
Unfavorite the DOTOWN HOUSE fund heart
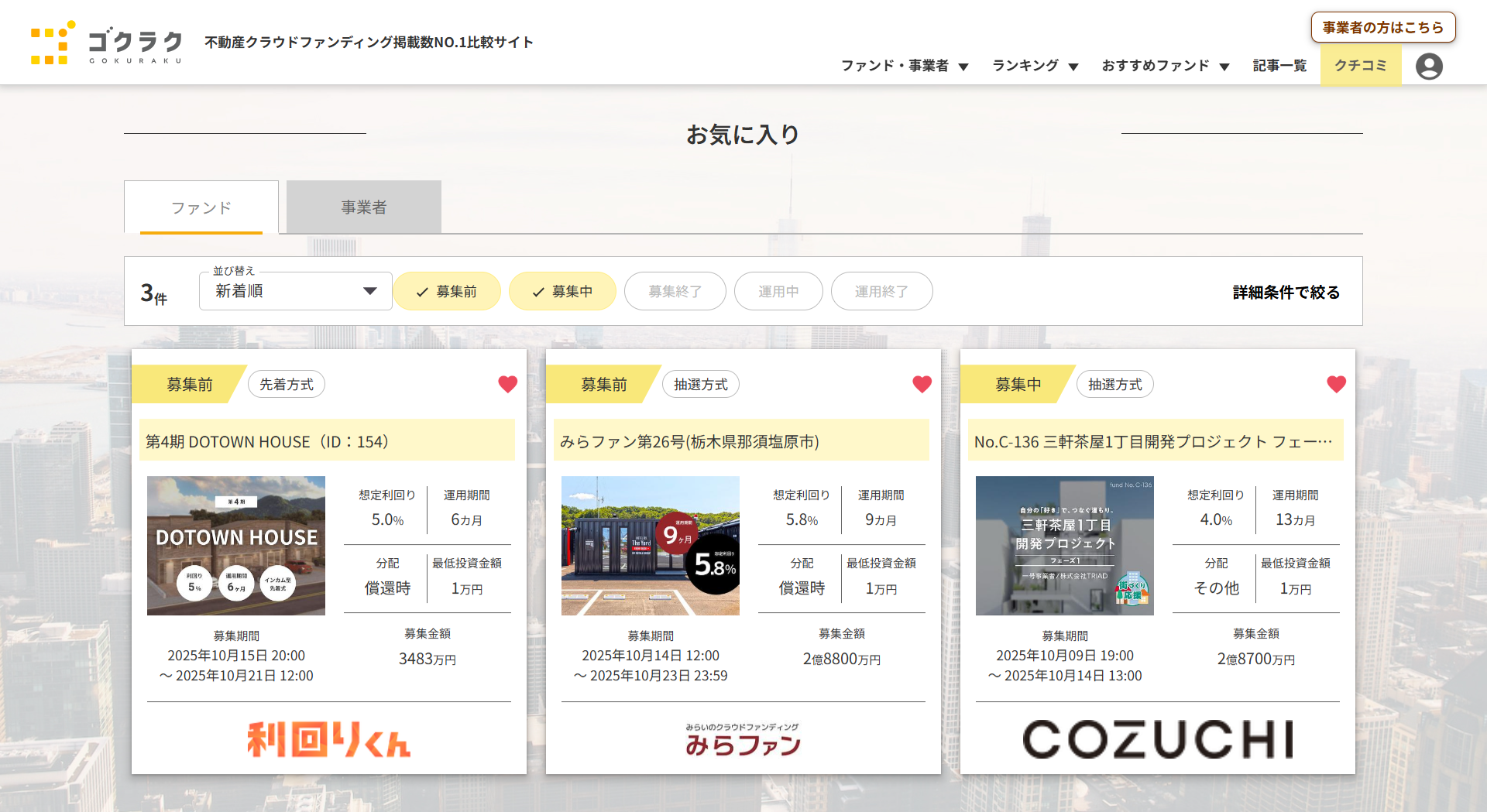507,384
